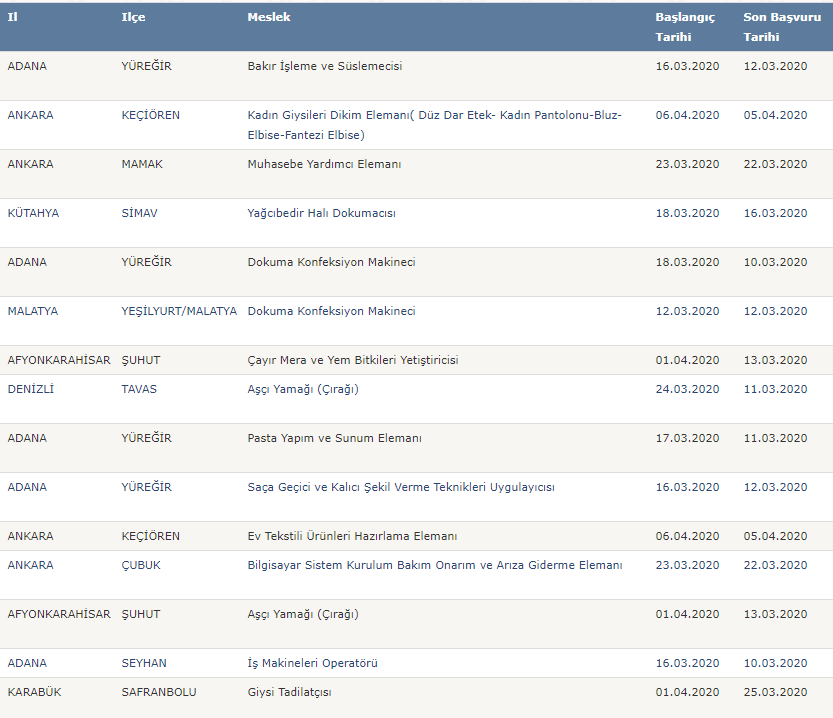The height and width of the screenshot is (718, 833).
Task: Click the Son Başvuru Tarihi column header
Action: 782,27
